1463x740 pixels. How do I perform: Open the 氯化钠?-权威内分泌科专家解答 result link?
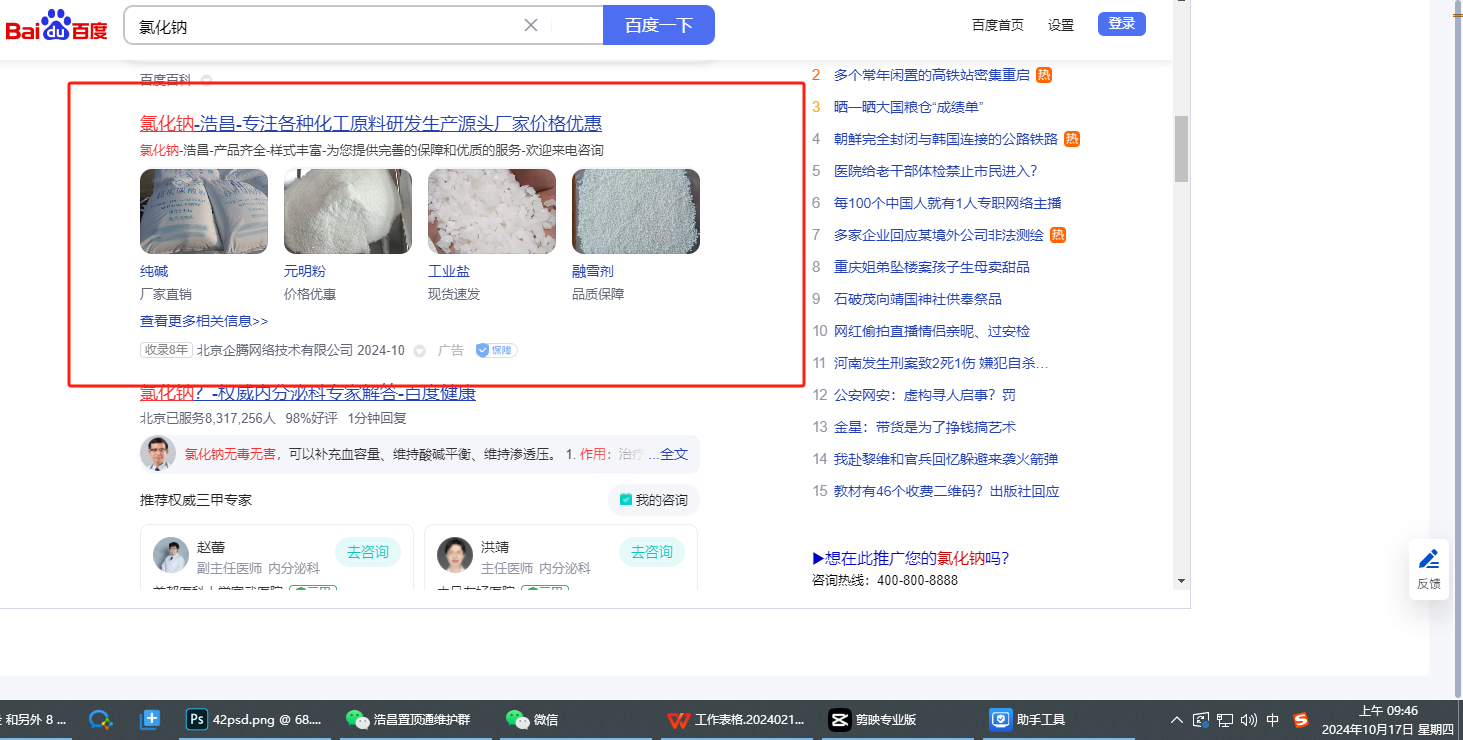pyautogui.click(x=308, y=393)
